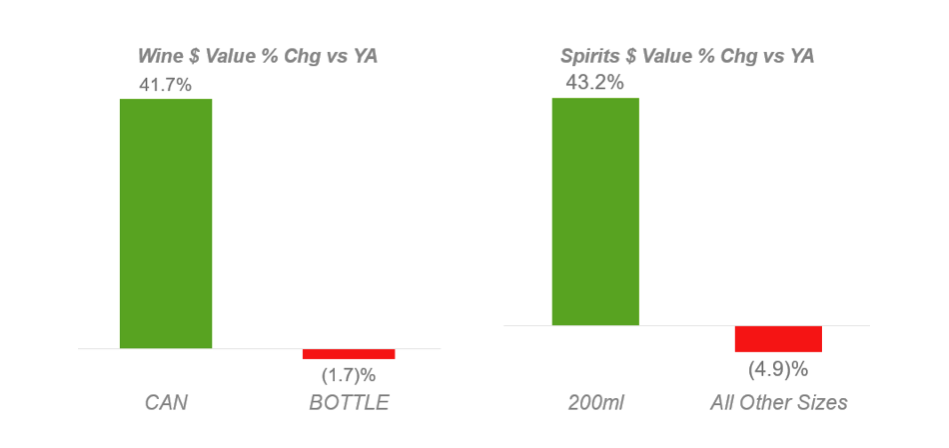Select the red BOTTLE wine bar

(x=349, y=354)
